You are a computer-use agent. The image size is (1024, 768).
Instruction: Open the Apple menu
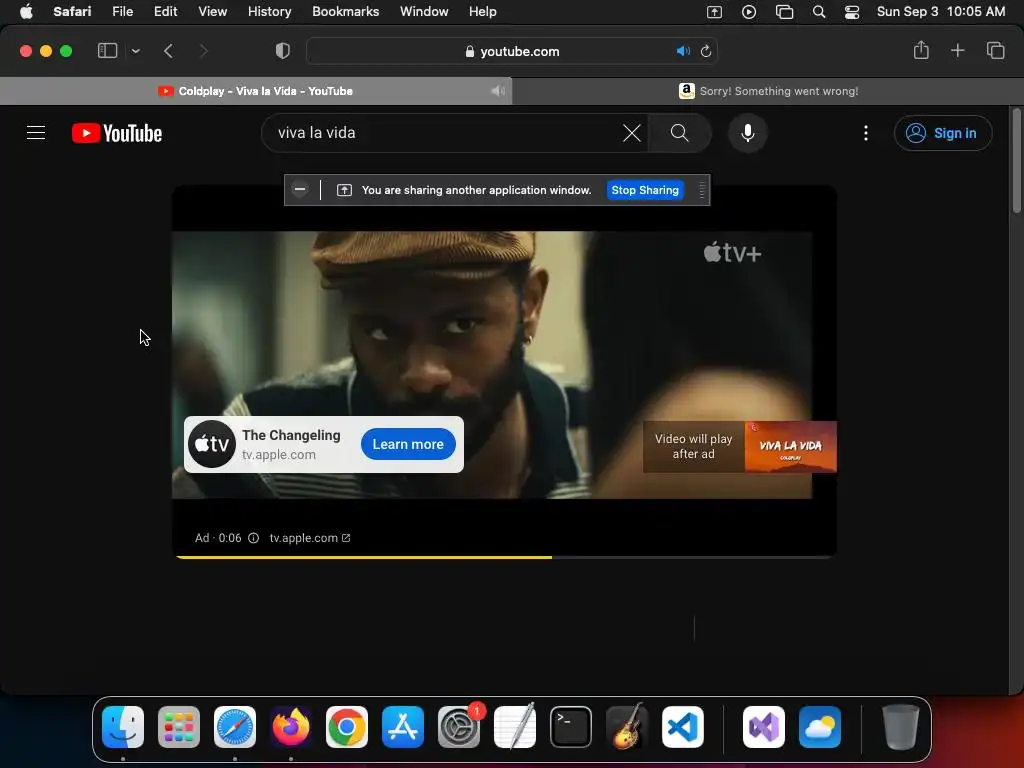click(x=26, y=12)
